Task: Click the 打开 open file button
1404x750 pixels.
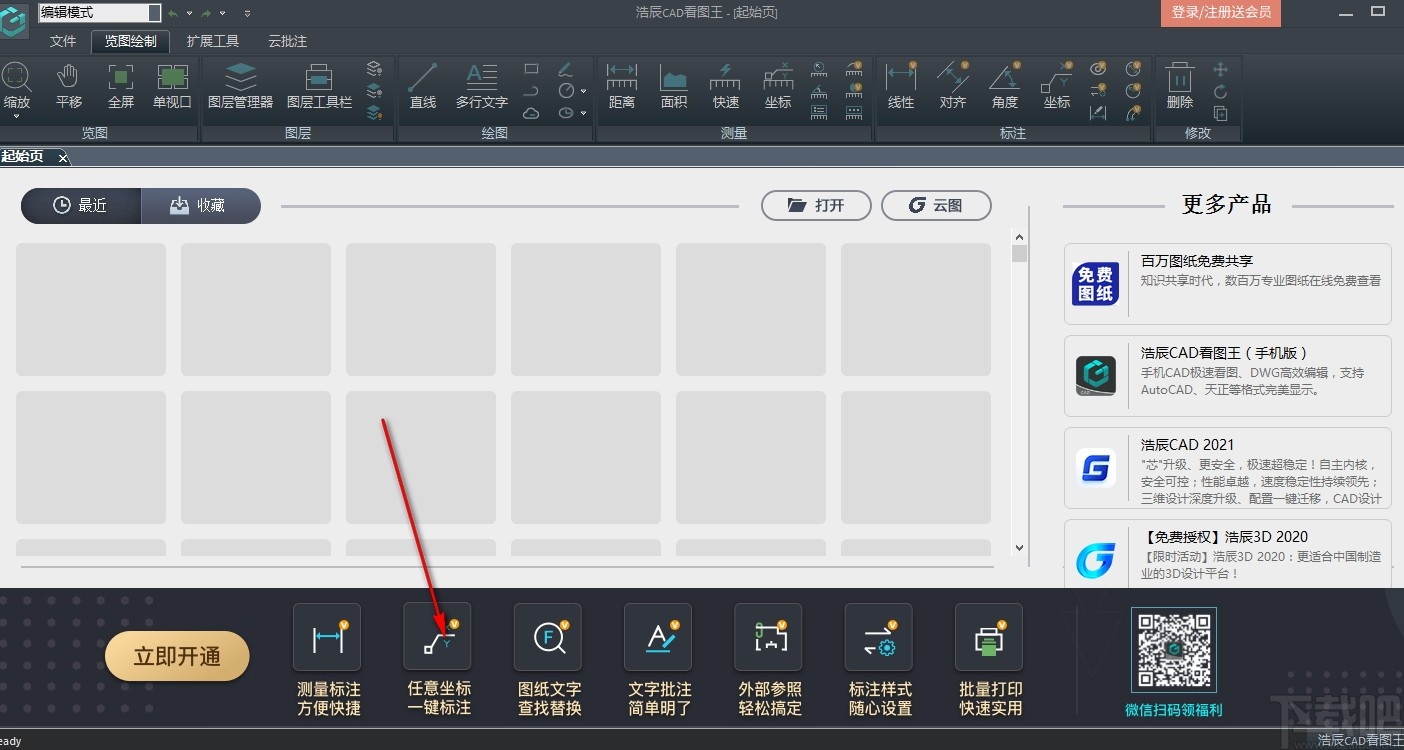Action: pyautogui.click(x=815, y=205)
